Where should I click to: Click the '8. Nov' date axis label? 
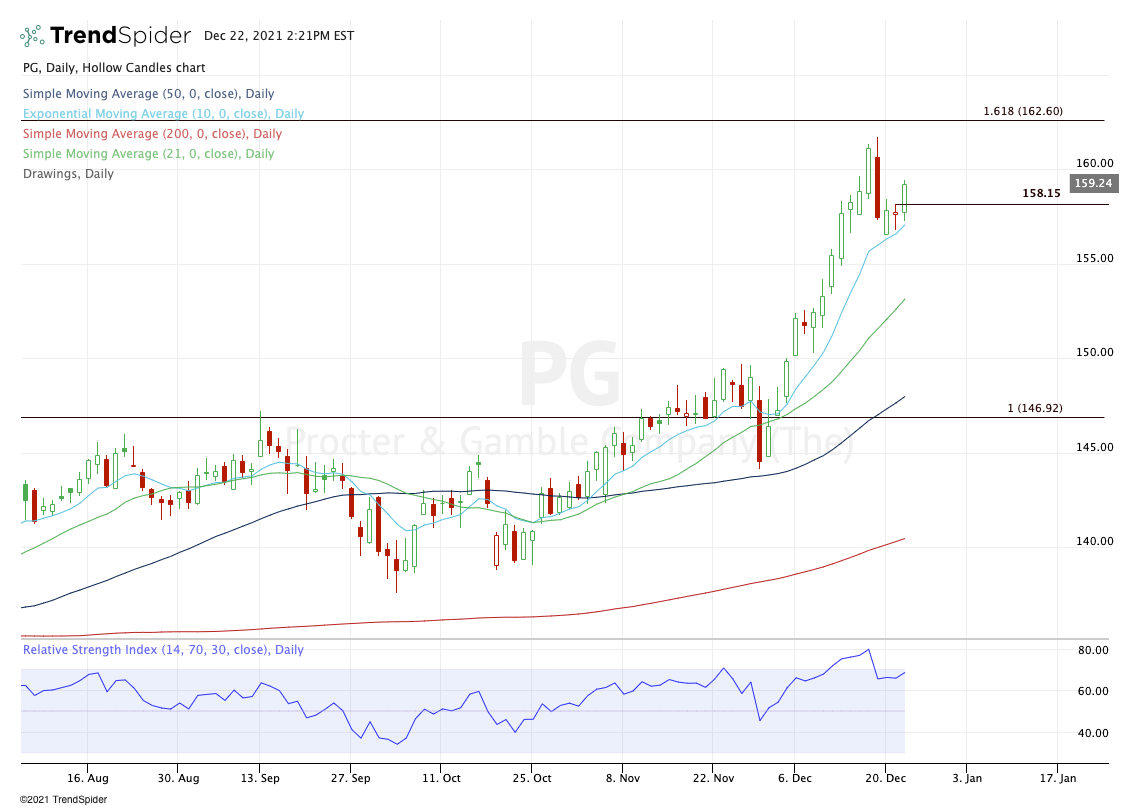coord(623,778)
